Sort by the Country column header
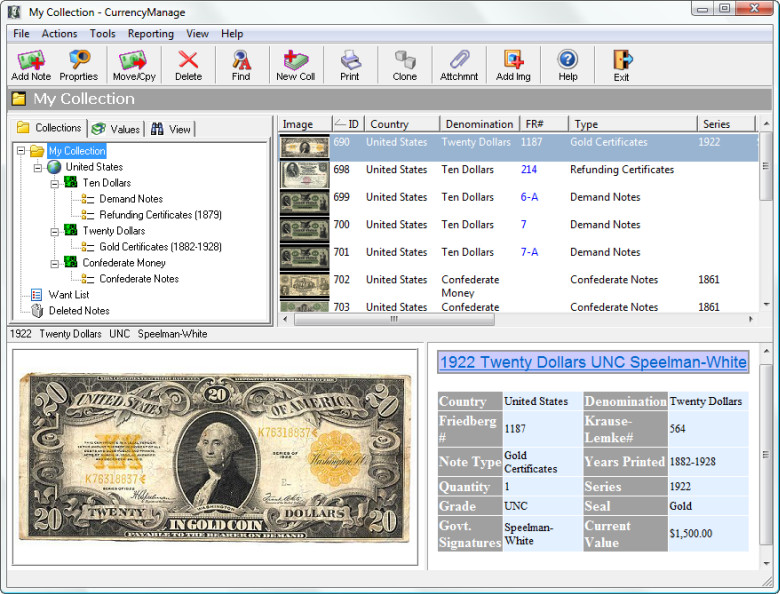Screen dimensions: 780x594 [402, 124]
